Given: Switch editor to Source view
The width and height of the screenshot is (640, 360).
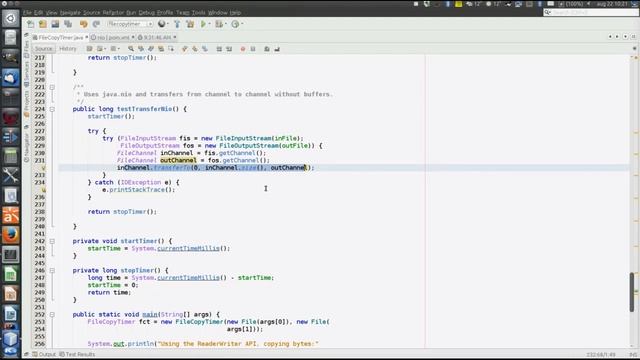Looking at the screenshot, I should pyautogui.click(x=44, y=49).
